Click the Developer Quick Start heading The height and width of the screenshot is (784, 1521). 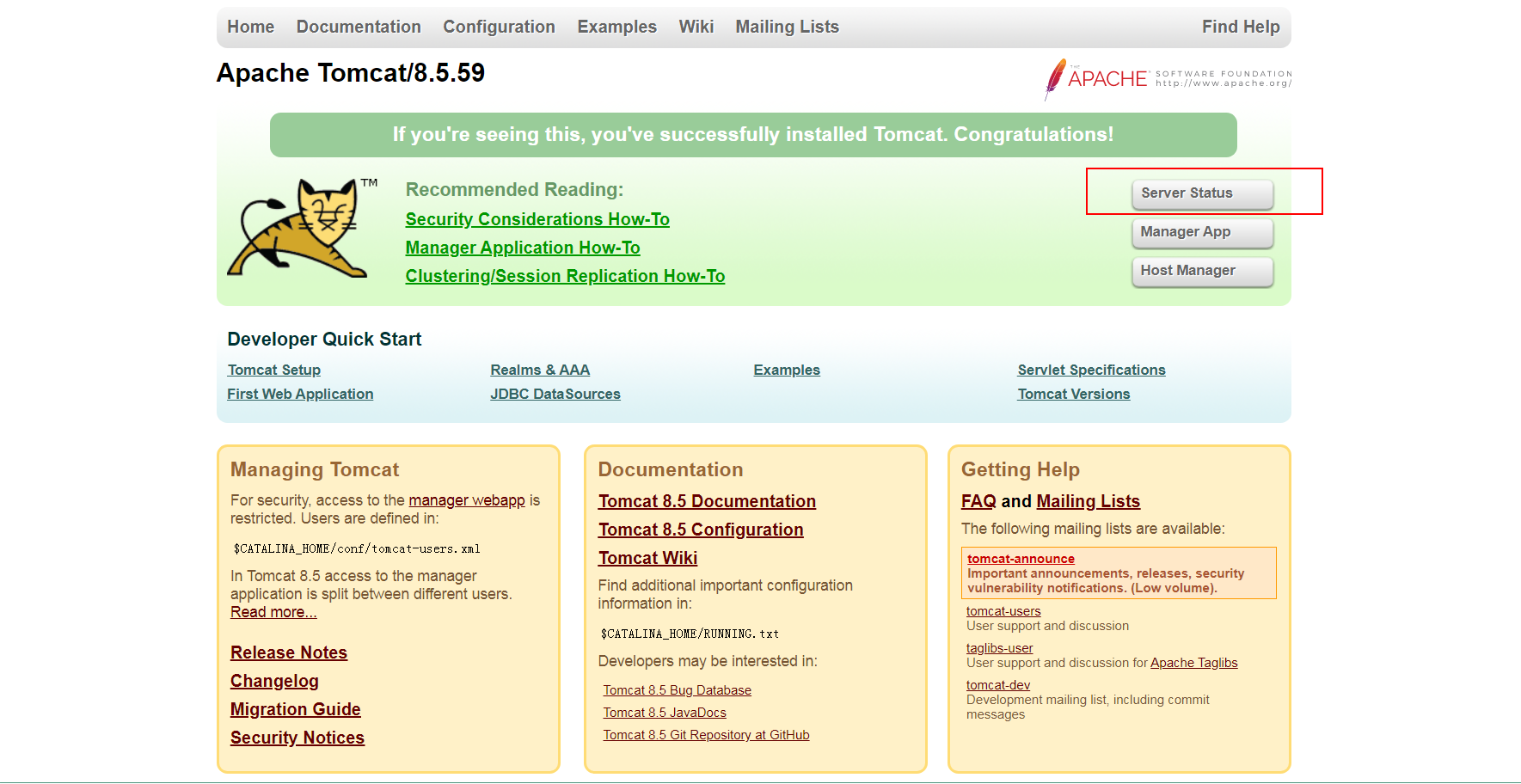click(324, 339)
